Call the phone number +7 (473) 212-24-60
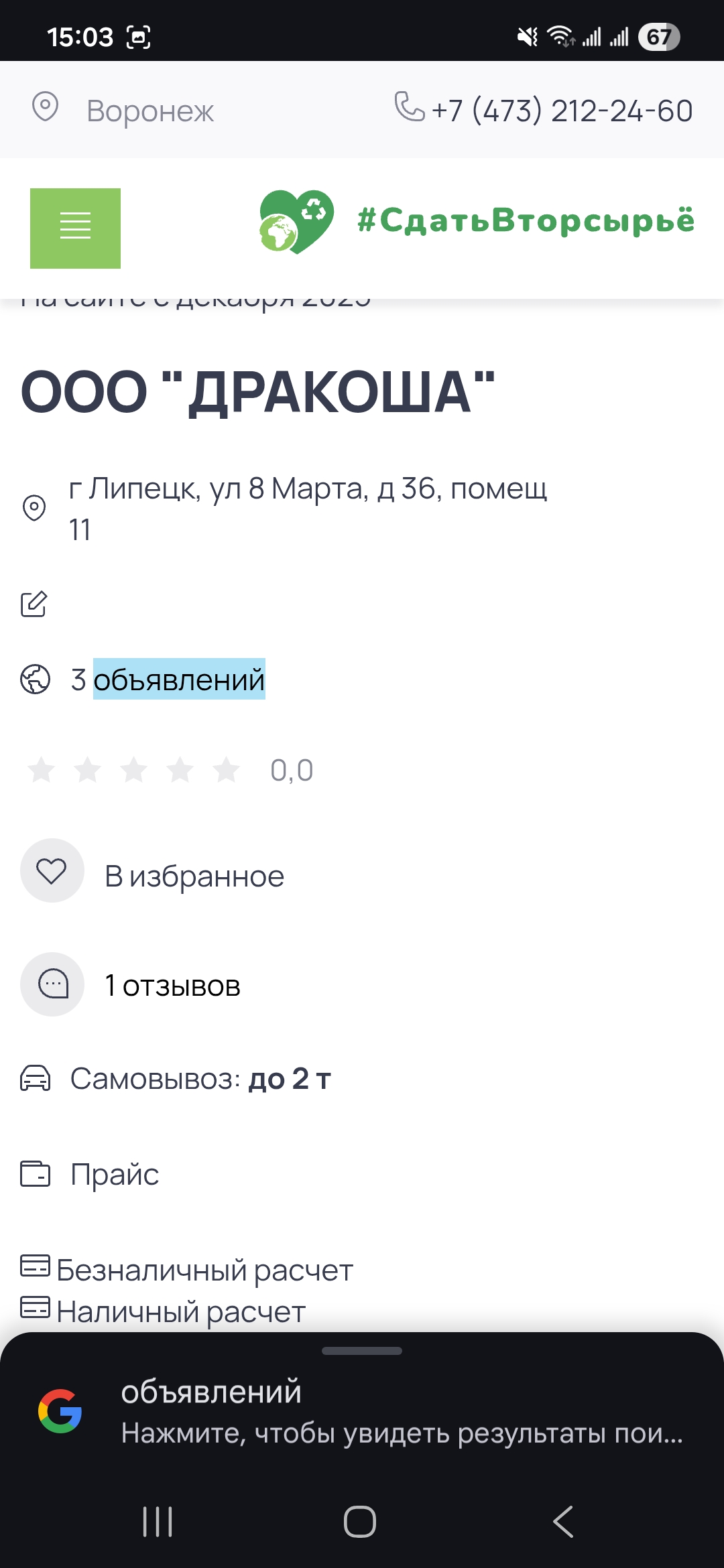Screen dimensions: 724x1568 point(562,111)
